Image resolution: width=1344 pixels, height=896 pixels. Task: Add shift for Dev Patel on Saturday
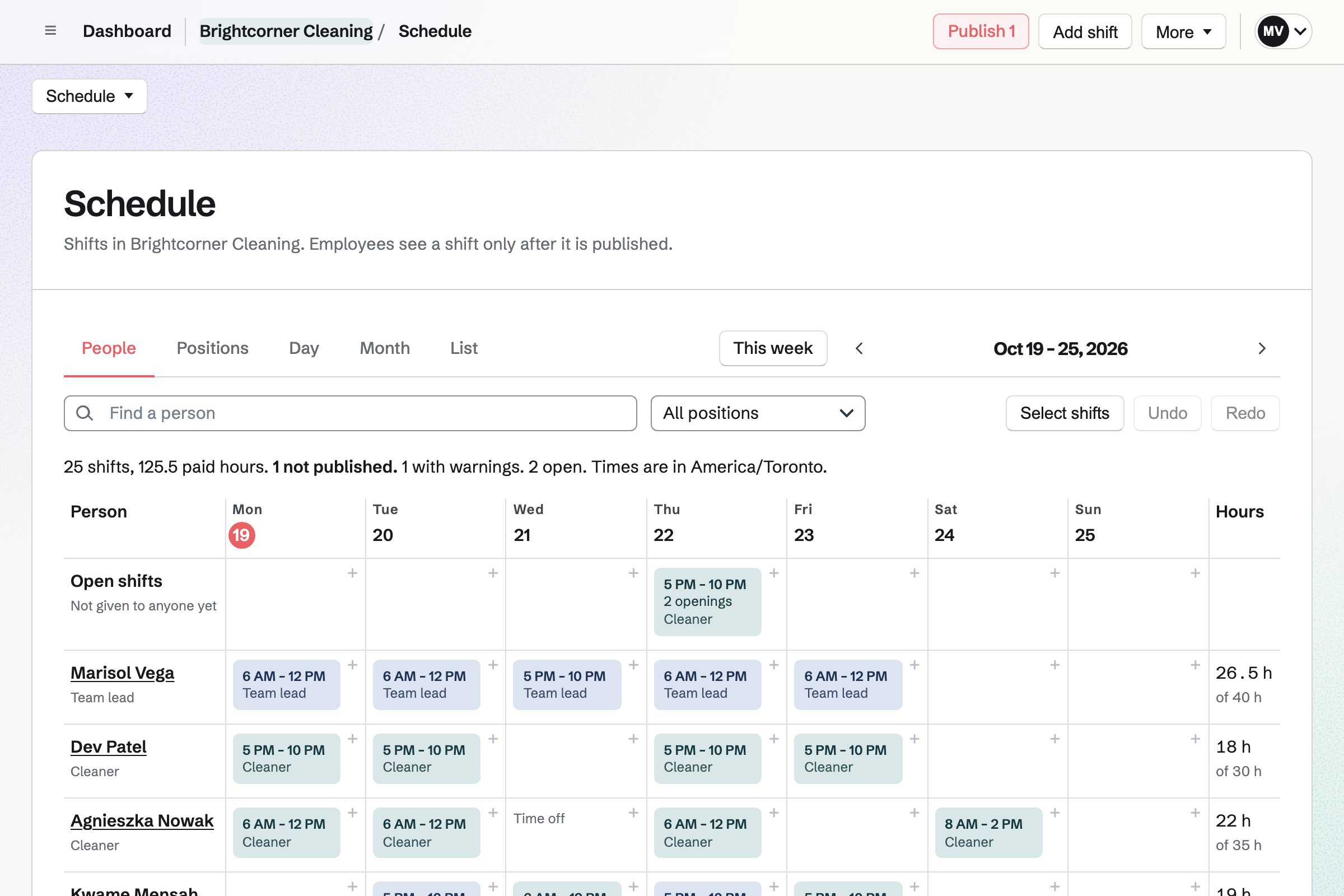[1055, 739]
